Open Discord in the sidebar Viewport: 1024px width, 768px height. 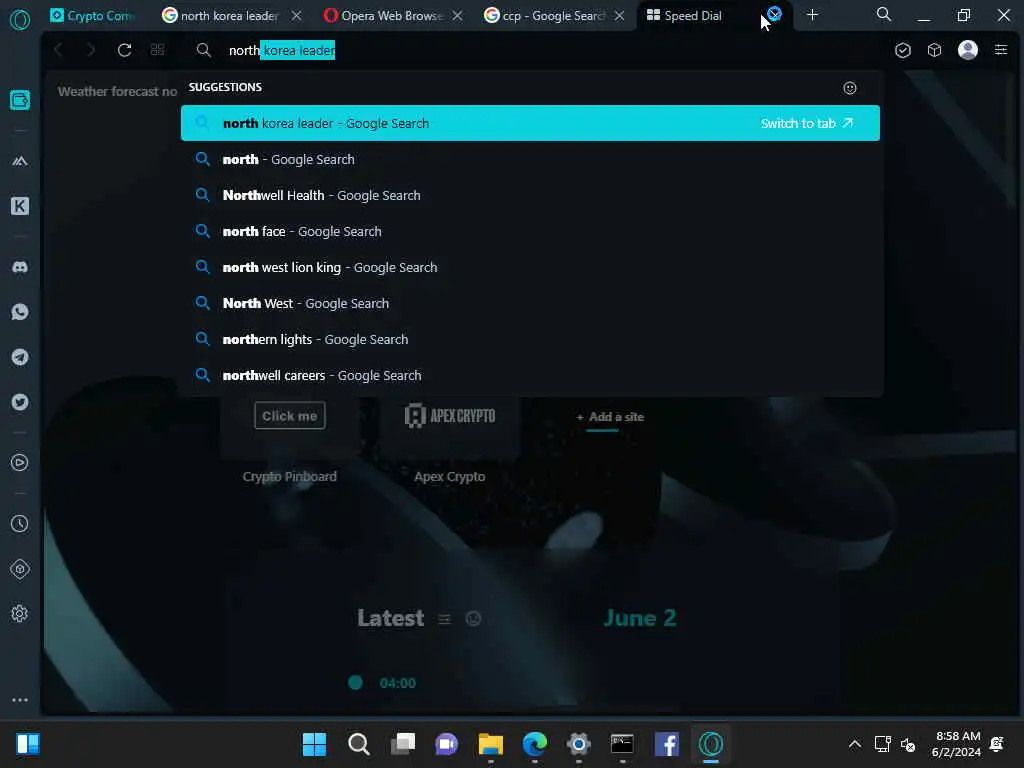pyautogui.click(x=20, y=267)
